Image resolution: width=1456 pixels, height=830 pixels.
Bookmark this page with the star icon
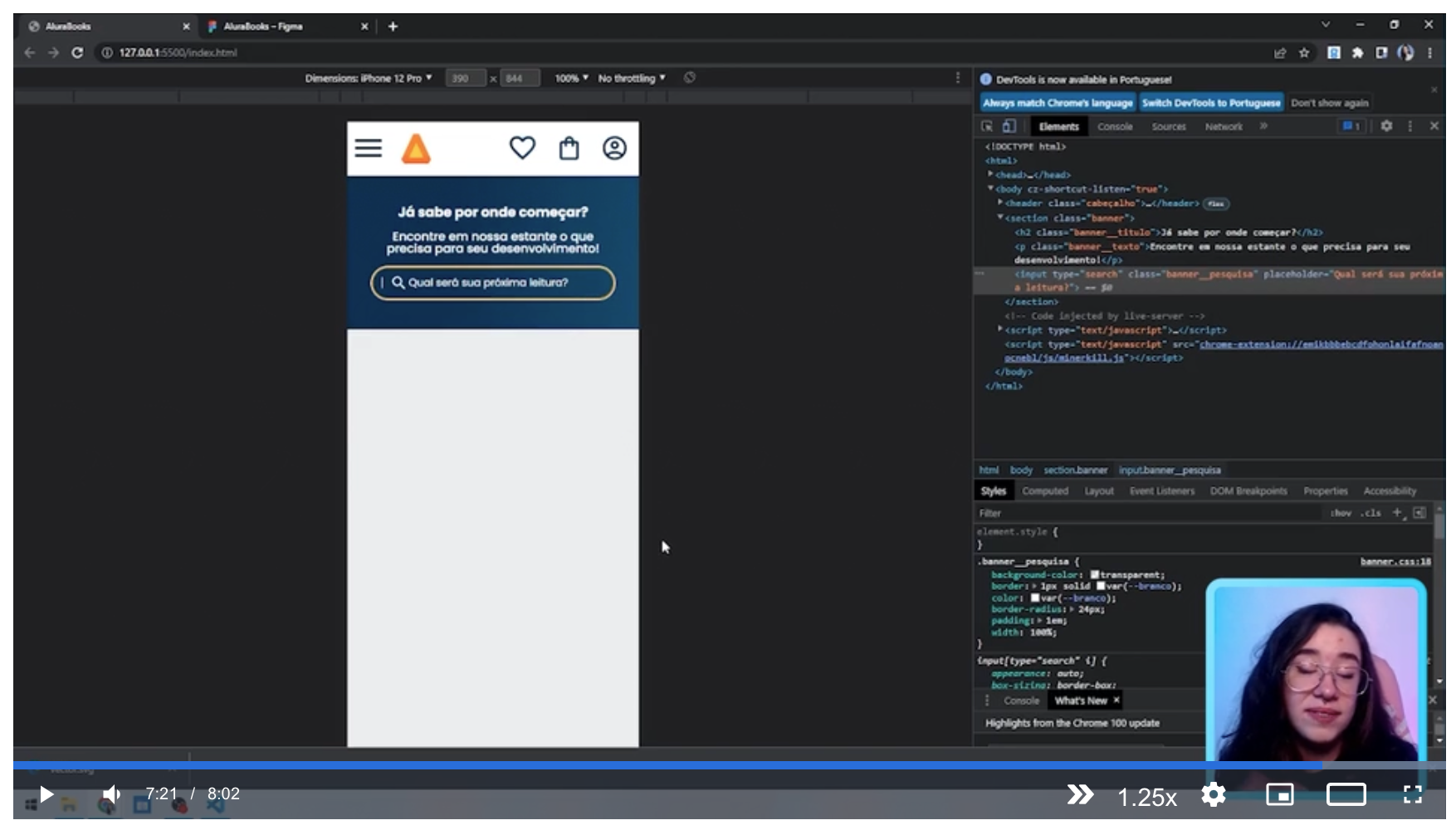[x=1304, y=52]
